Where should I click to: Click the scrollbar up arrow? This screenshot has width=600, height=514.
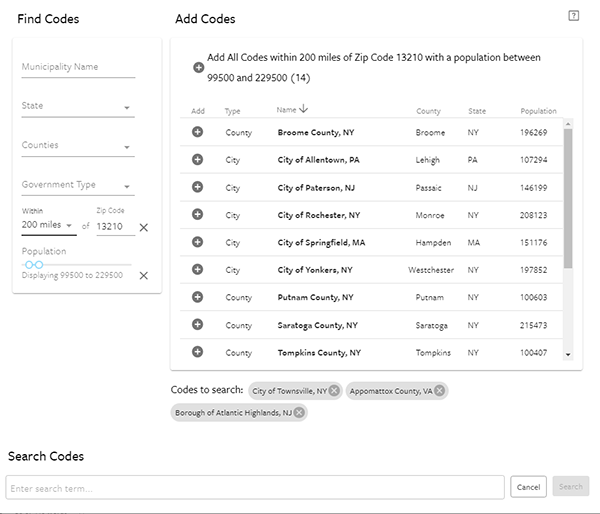click(x=568, y=124)
